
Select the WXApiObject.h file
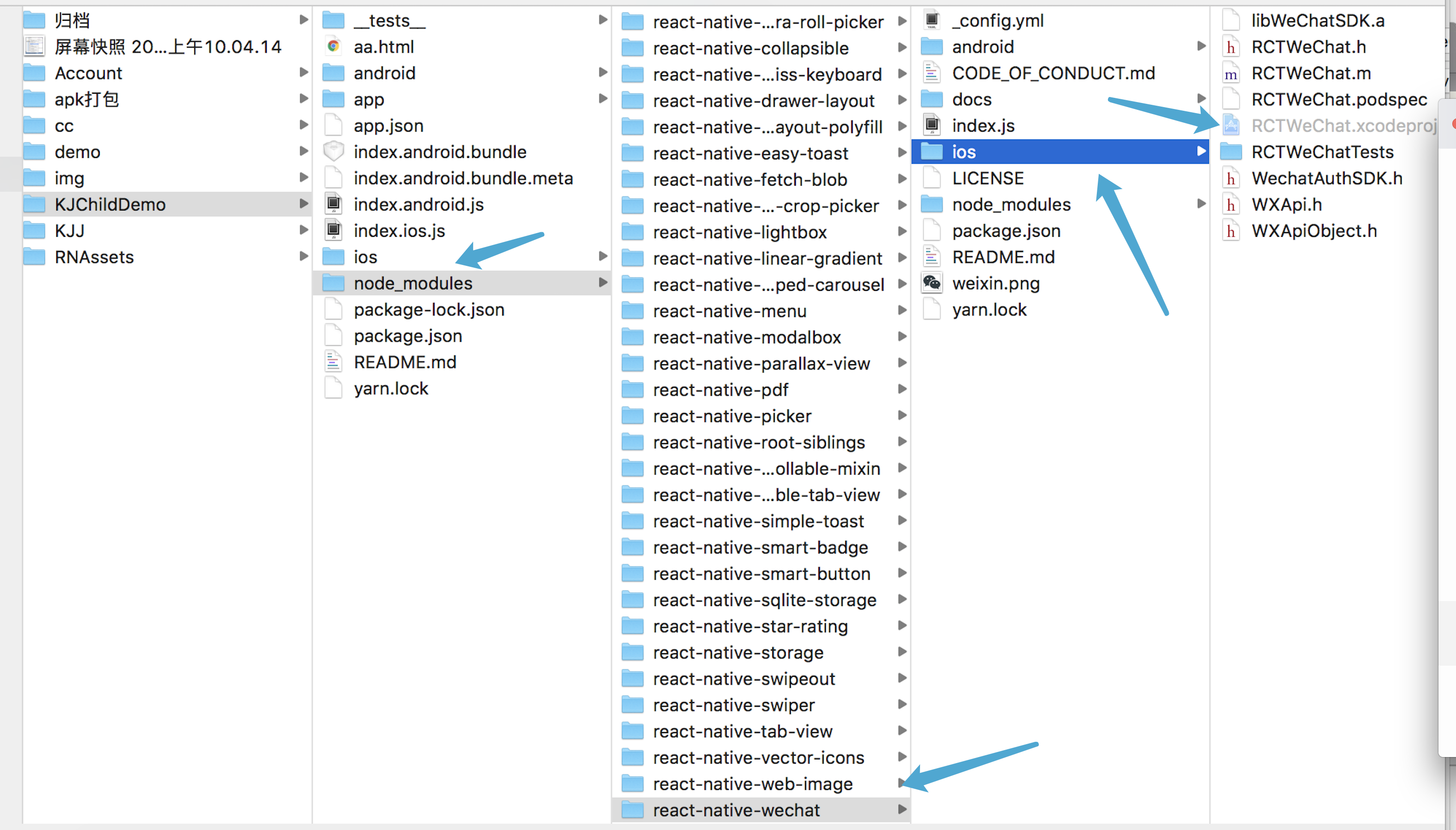click(1313, 230)
